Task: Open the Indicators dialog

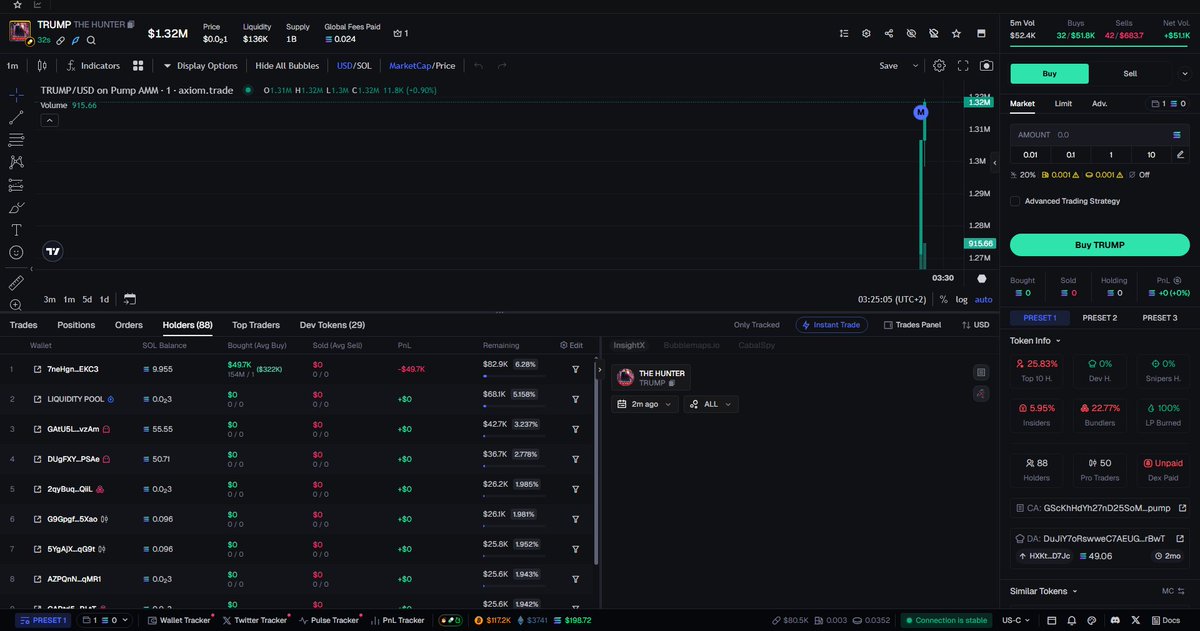Action: (x=93, y=66)
